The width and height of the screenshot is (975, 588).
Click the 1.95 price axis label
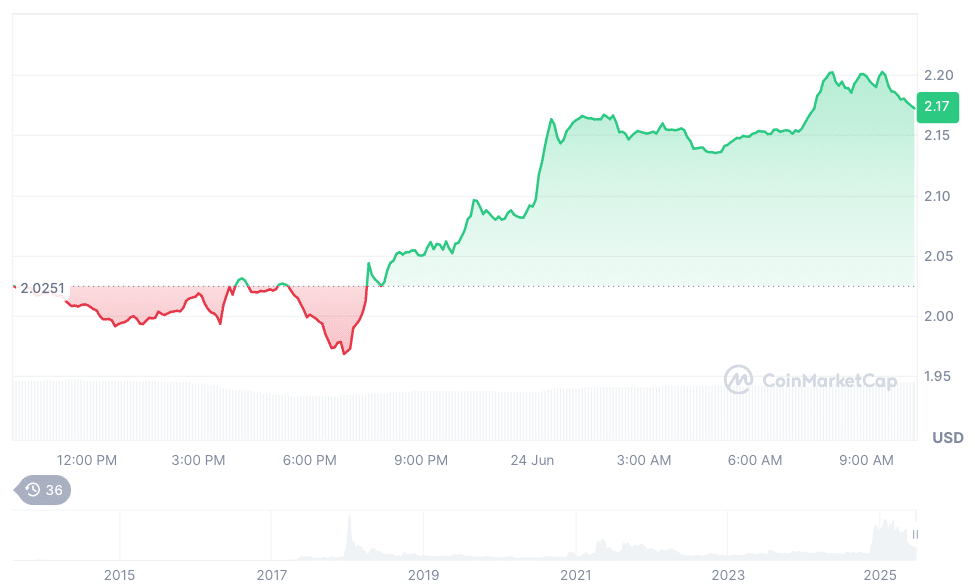(x=937, y=377)
